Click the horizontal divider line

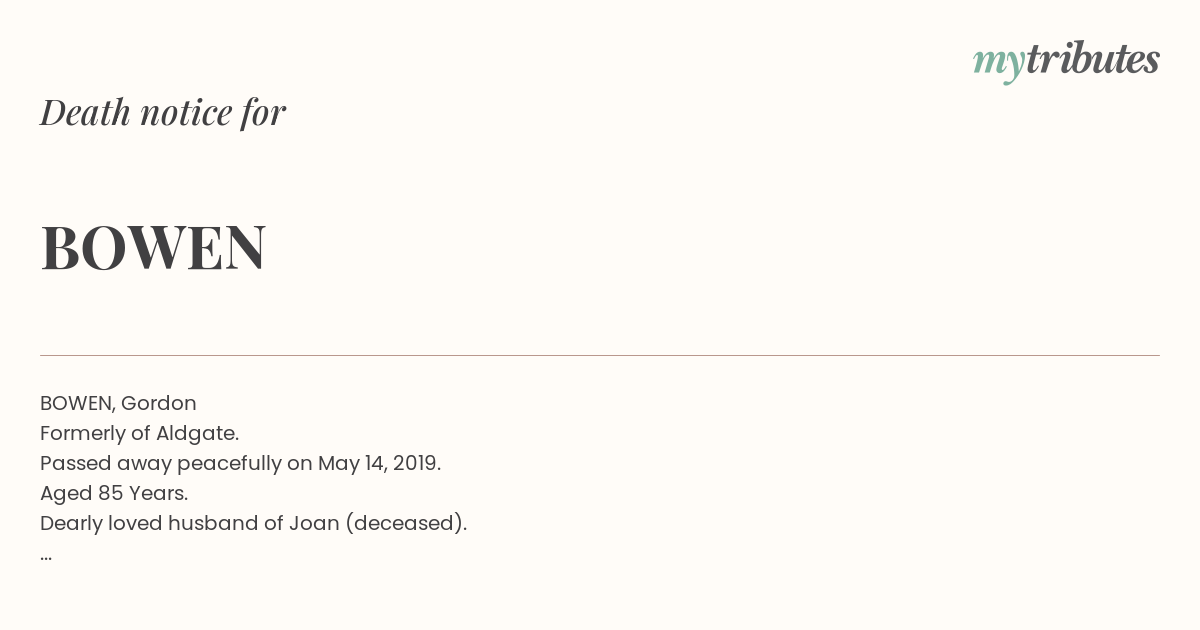(x=600, y=355)
